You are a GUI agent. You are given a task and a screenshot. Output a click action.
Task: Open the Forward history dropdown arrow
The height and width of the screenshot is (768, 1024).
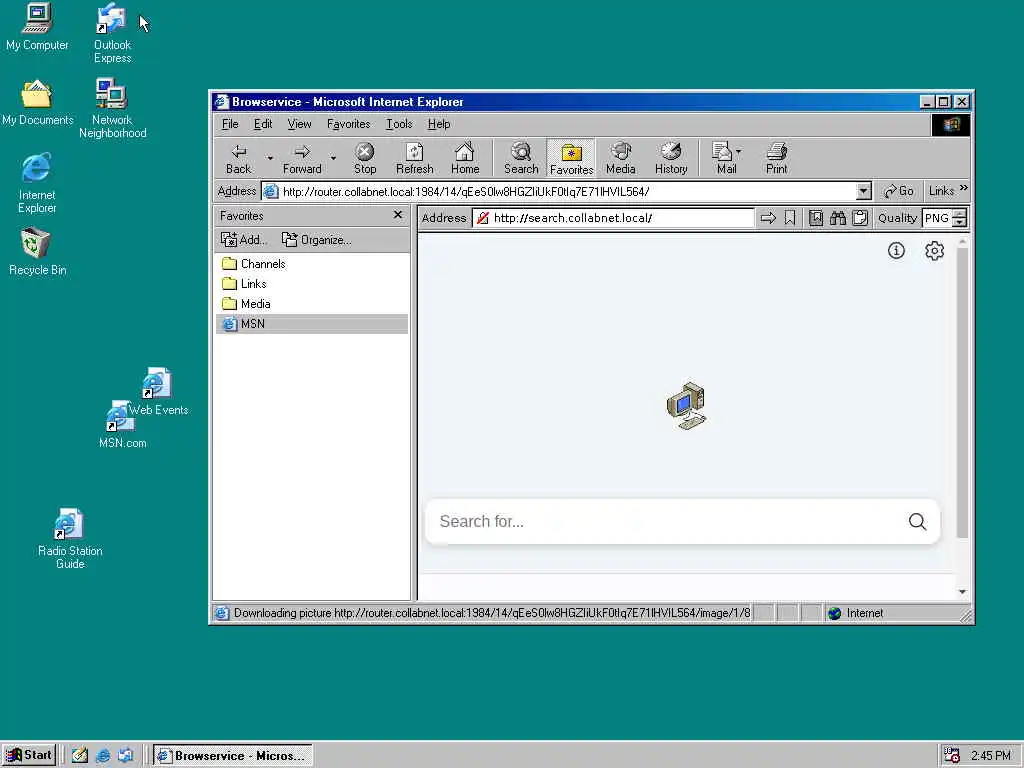click(333, 159)
